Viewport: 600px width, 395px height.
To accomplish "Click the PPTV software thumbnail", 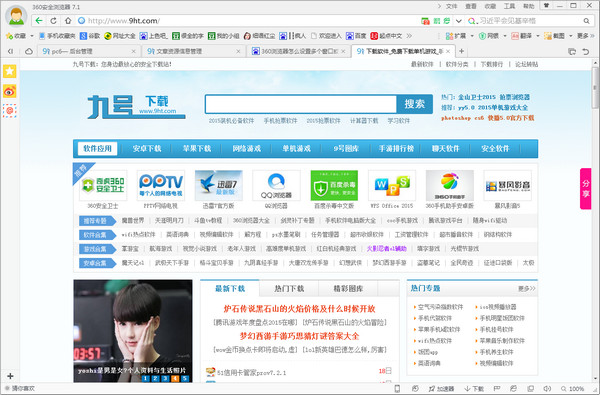I will [x=161, y=185].
